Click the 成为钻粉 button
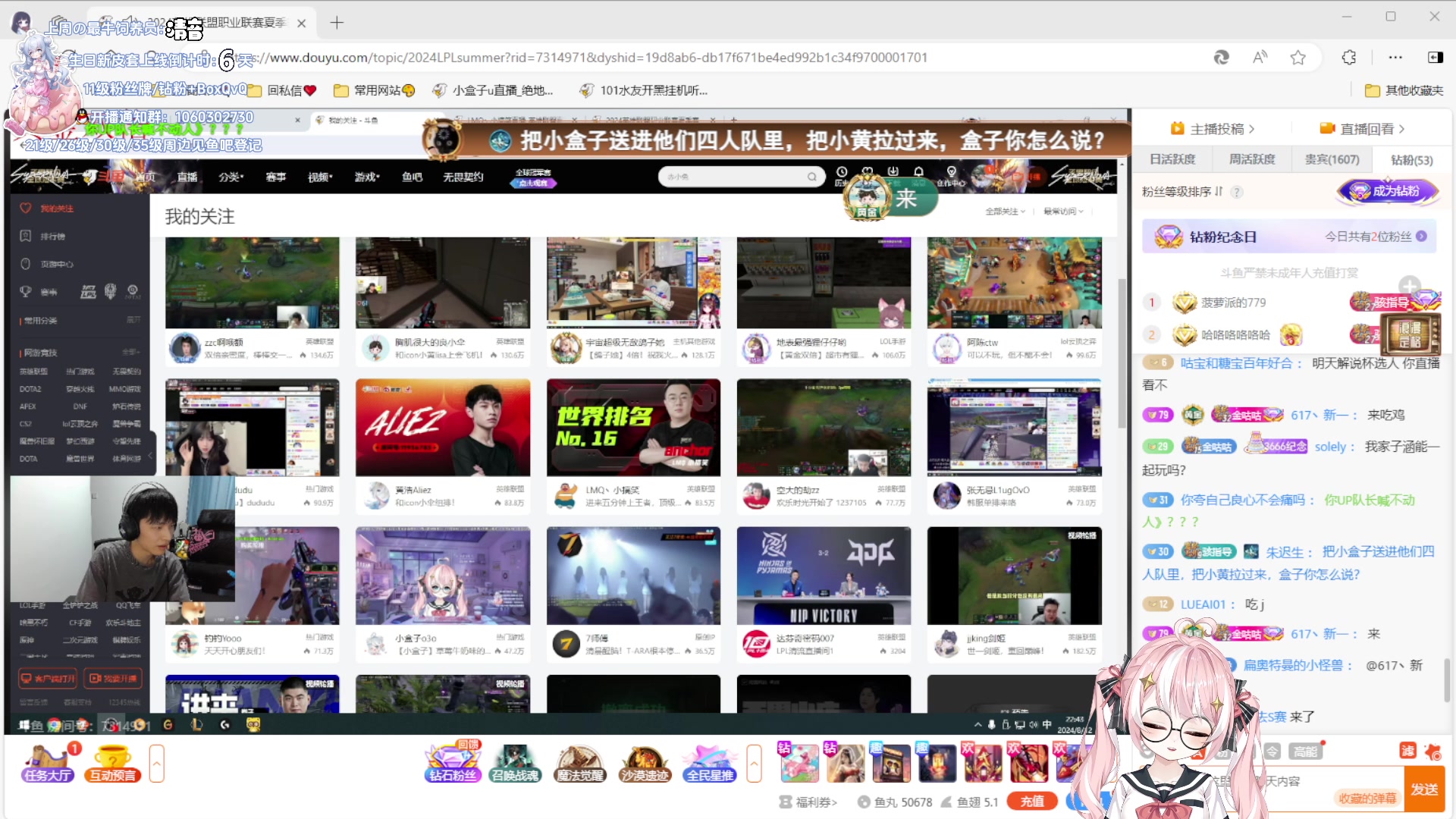Viewport: 1456px width, 819px height. [x=1388, y=191]
